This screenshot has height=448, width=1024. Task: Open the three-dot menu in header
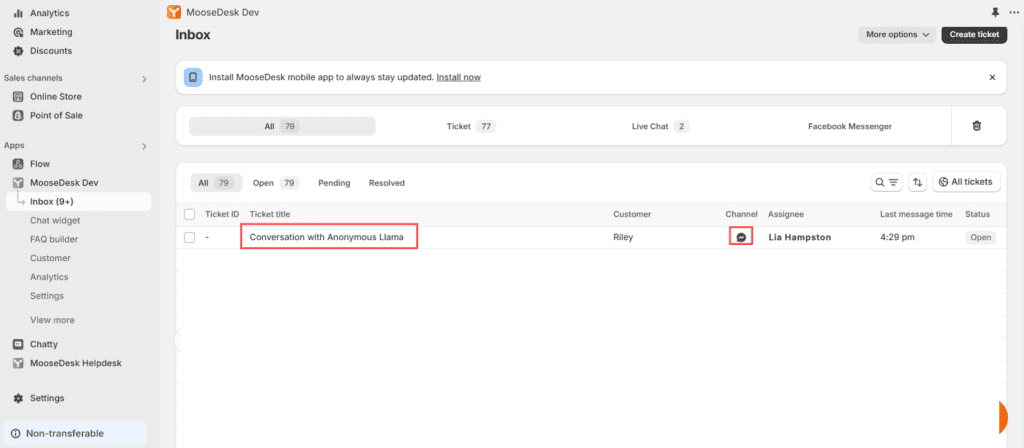pyautogui.click(x=1014, y=12)
